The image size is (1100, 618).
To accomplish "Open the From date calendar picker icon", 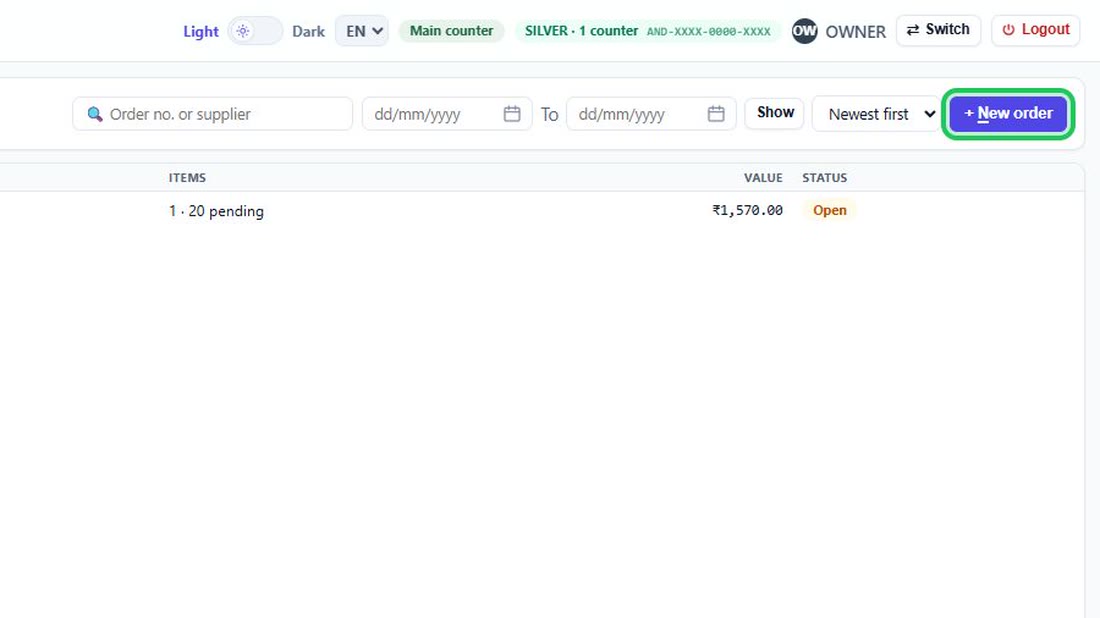I will 512,114.
